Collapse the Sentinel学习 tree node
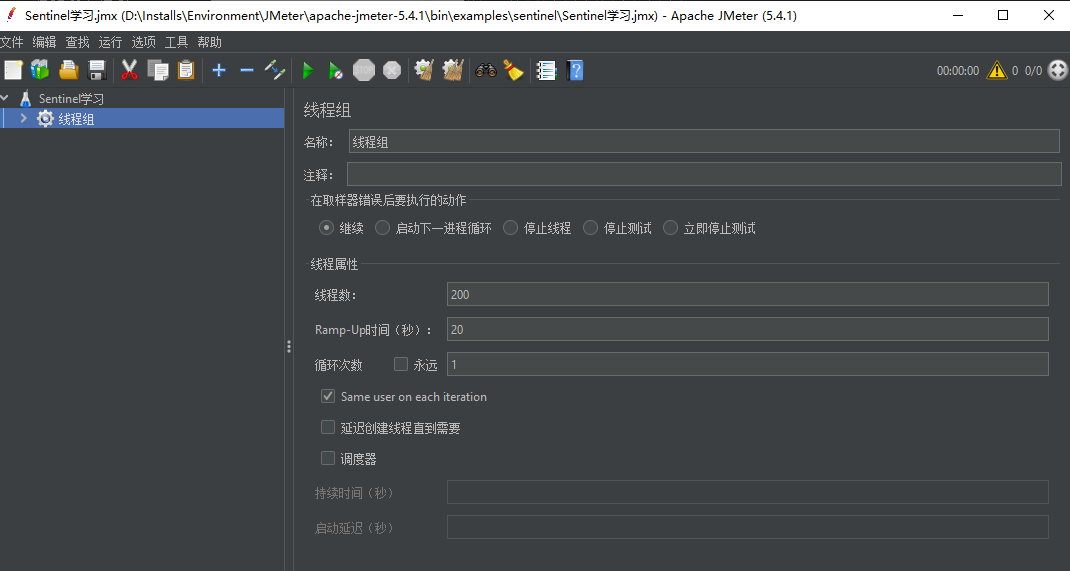 coord(5,98)
